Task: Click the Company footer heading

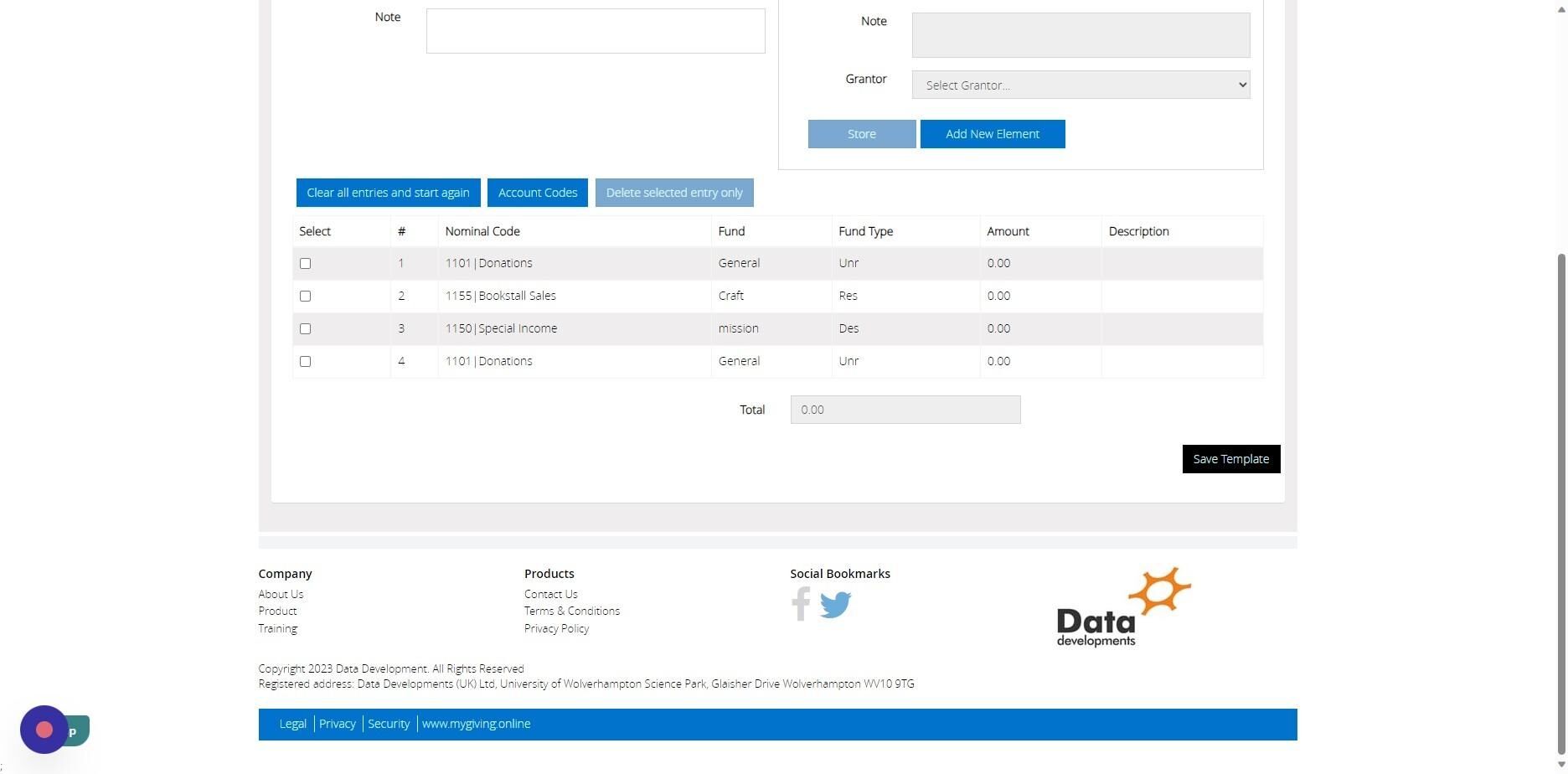Action: [x=285, y=574]
